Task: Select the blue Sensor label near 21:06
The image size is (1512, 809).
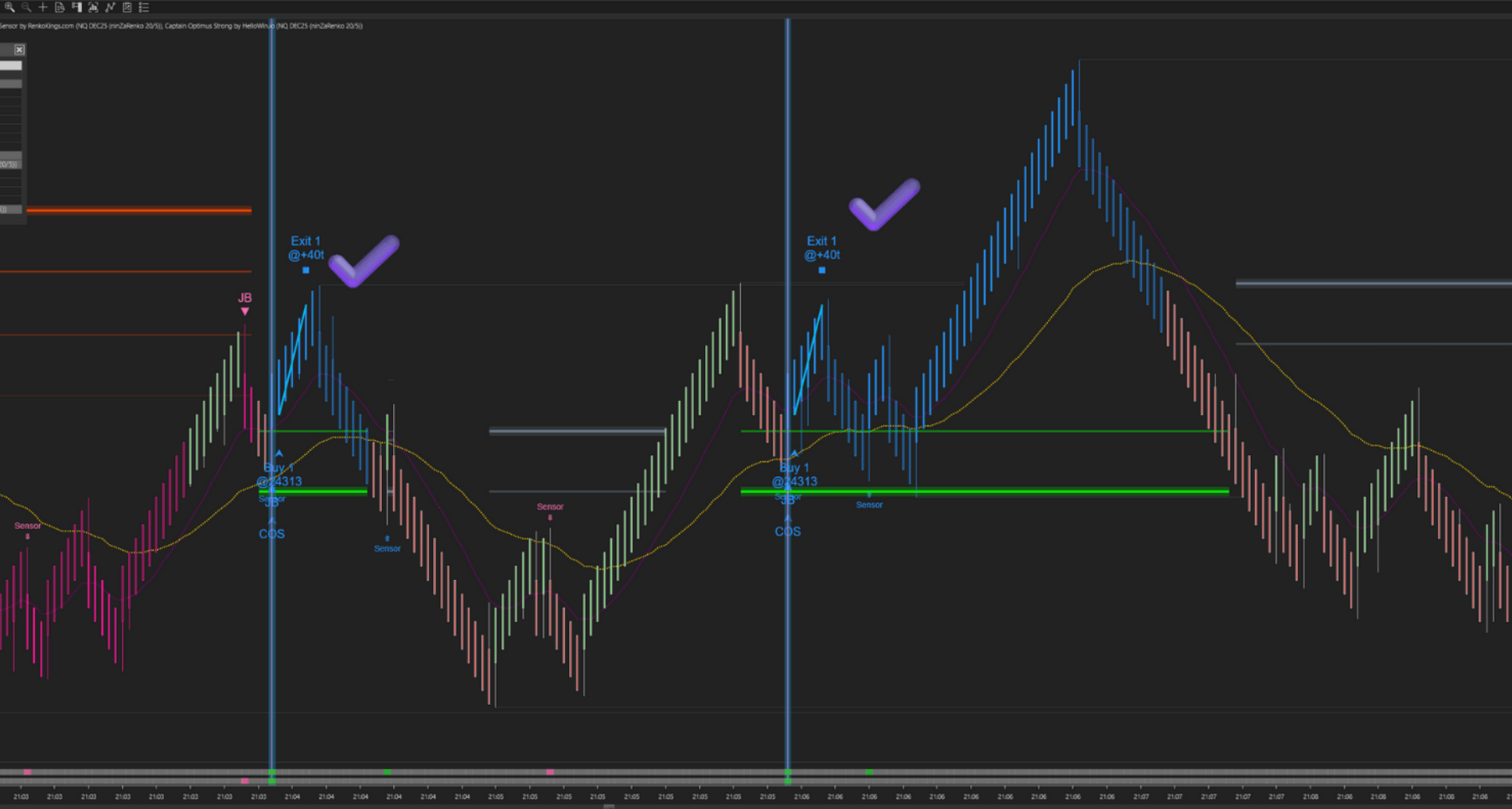Action: coord(869,505)
